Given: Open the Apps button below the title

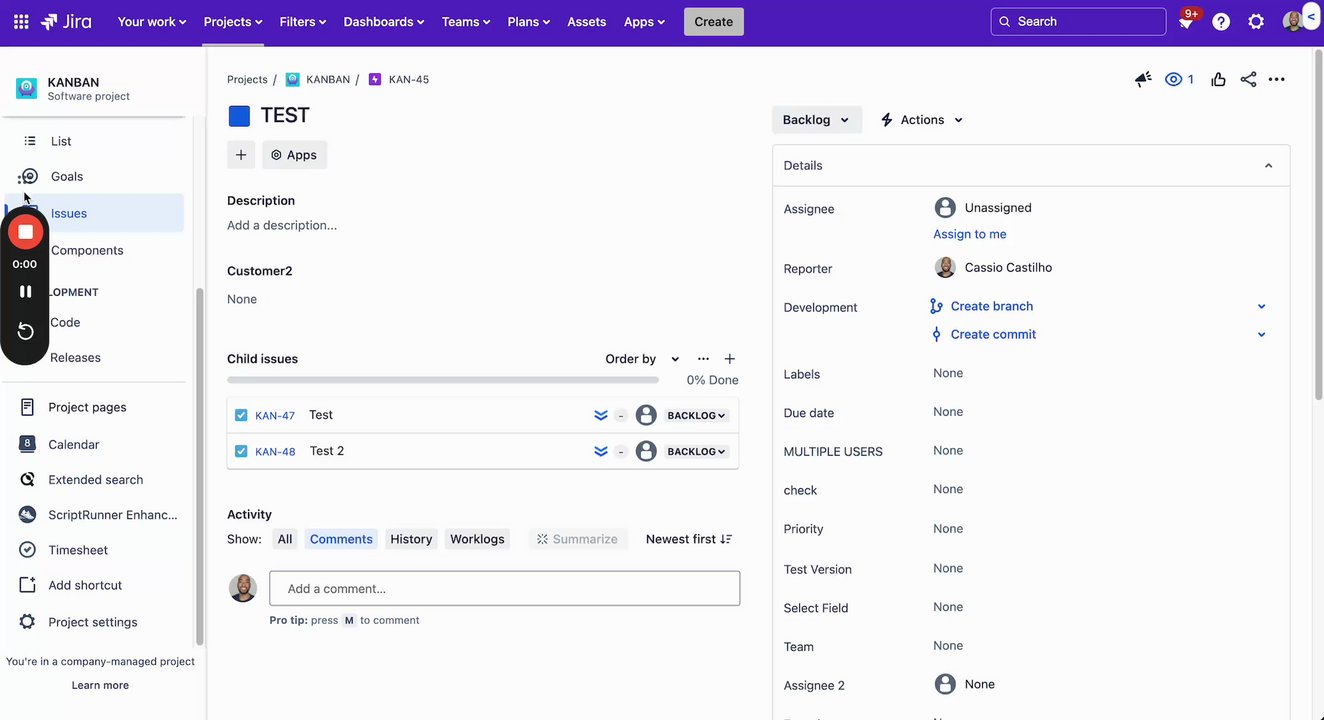Looking at the screenshot, I should tap(294, 155).
